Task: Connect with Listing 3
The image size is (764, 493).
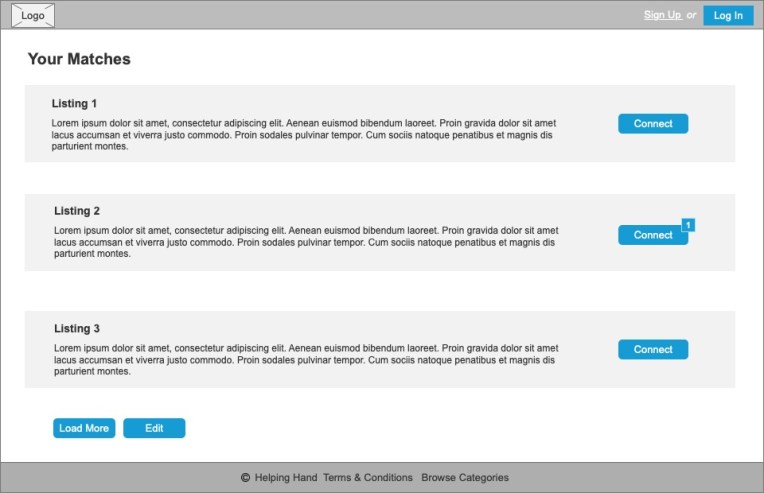Action: 653,349
